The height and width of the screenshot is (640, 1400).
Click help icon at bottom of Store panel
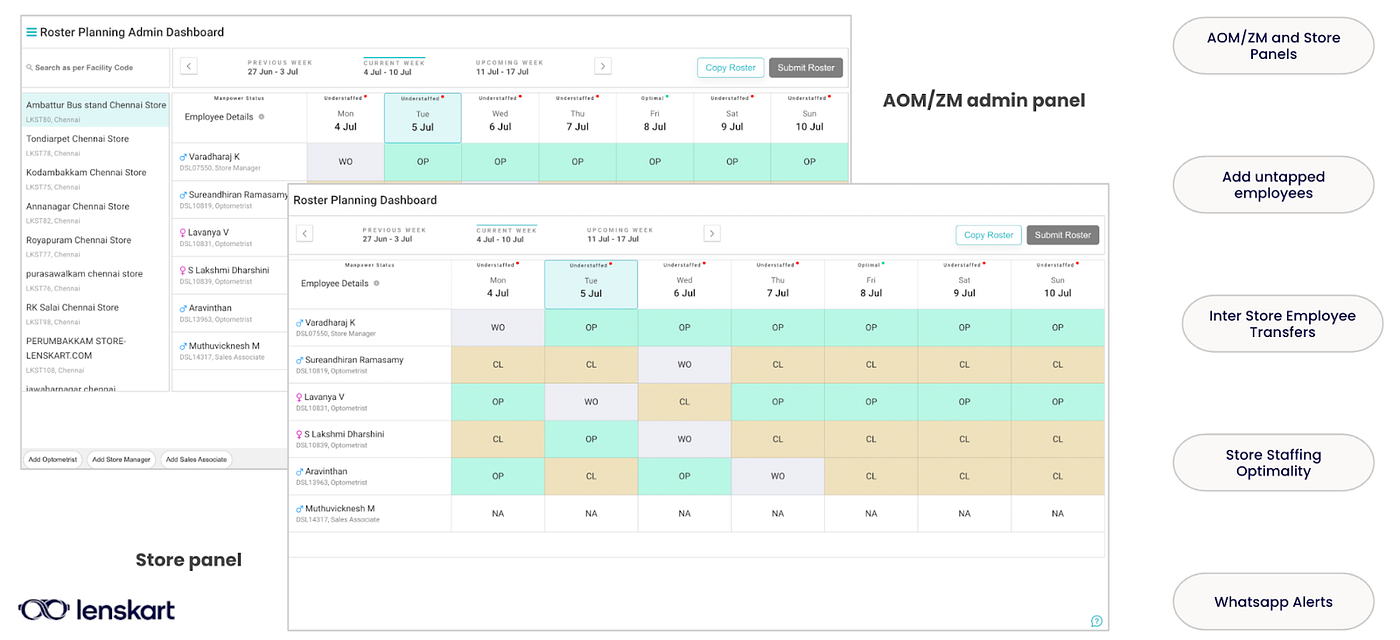pyautogui.click(x=1096, y=621)
